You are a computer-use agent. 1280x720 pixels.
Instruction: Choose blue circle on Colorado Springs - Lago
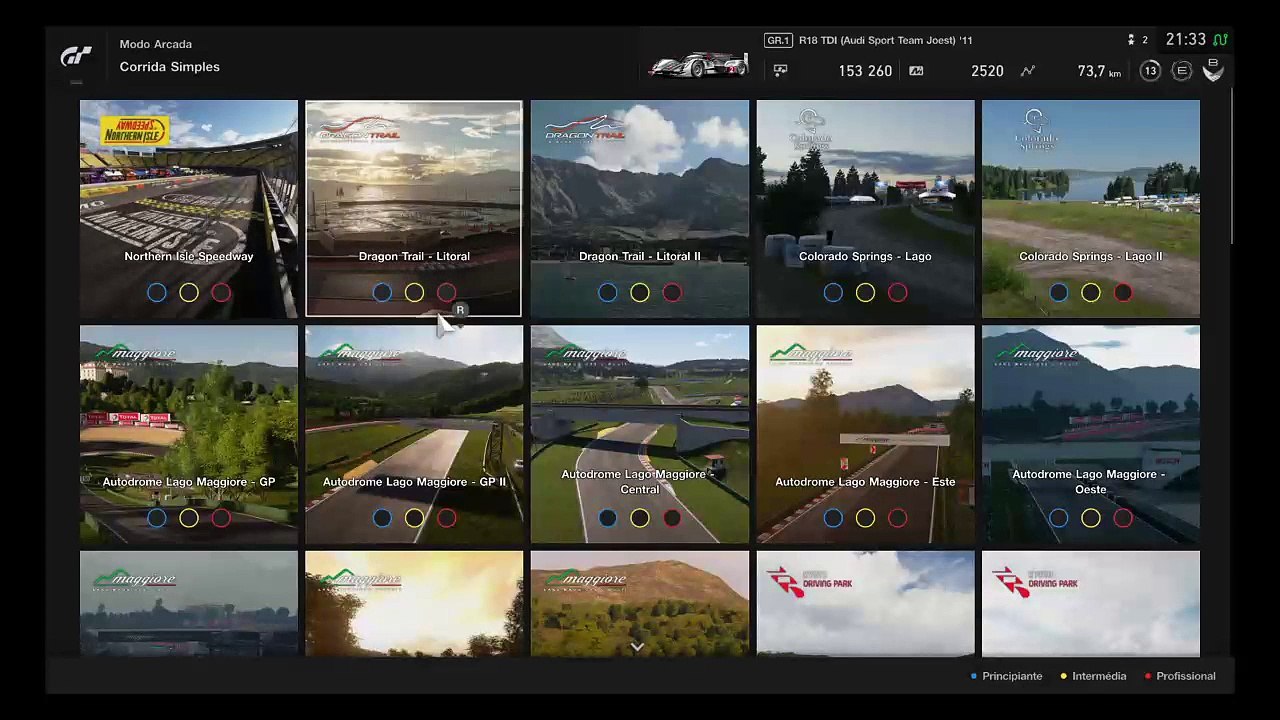pos(833,293)
